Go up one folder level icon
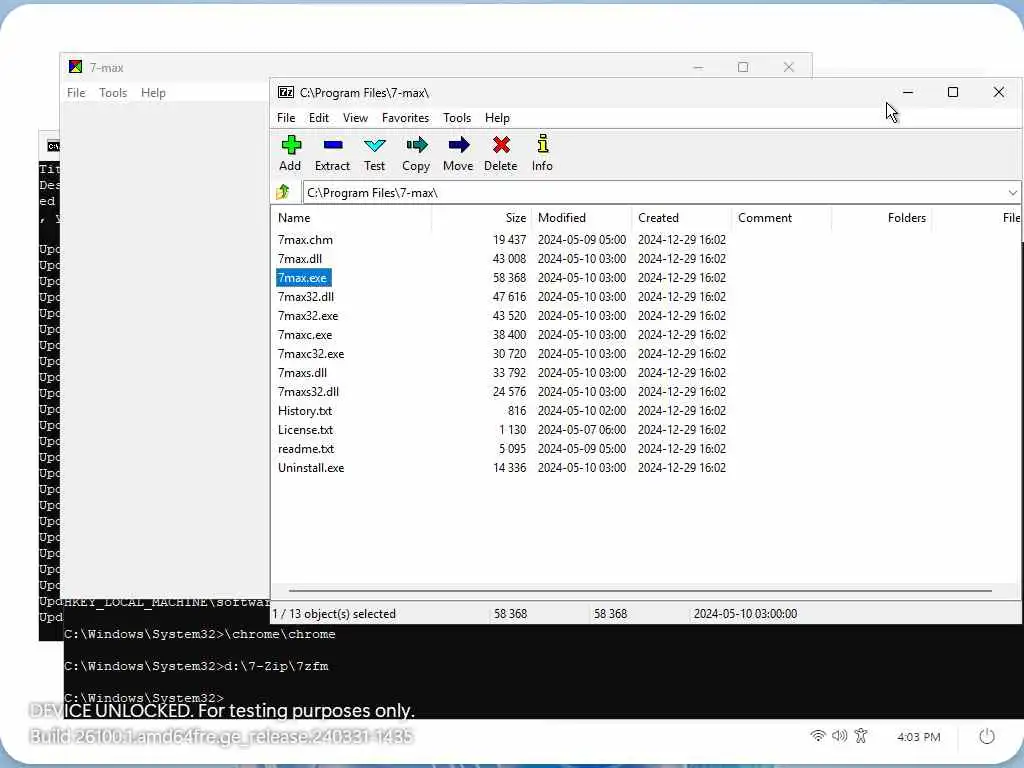The height and width of the screenshot is (768, 1024). (x=283, y=192)
